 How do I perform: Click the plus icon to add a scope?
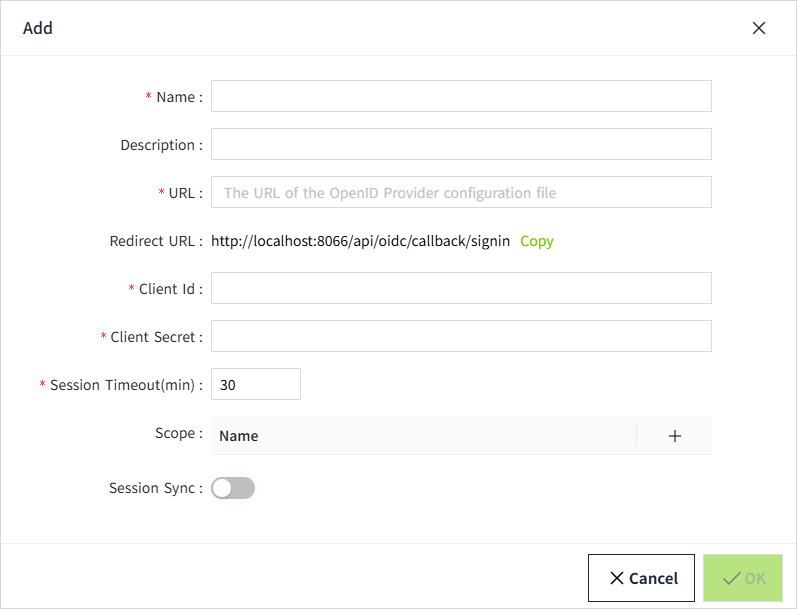pos(675,436)
